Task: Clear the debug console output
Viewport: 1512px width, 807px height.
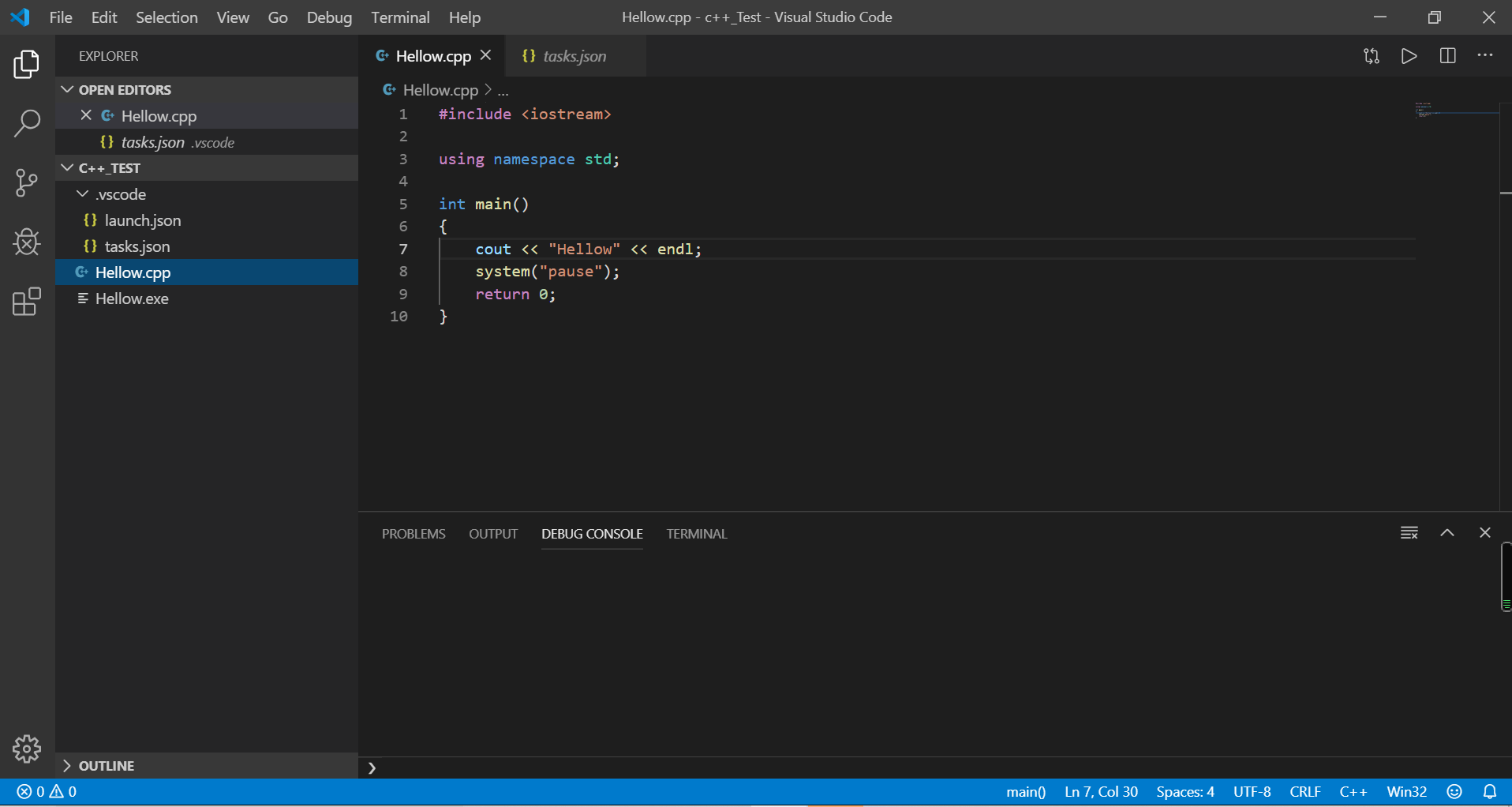Action: 1409,533
